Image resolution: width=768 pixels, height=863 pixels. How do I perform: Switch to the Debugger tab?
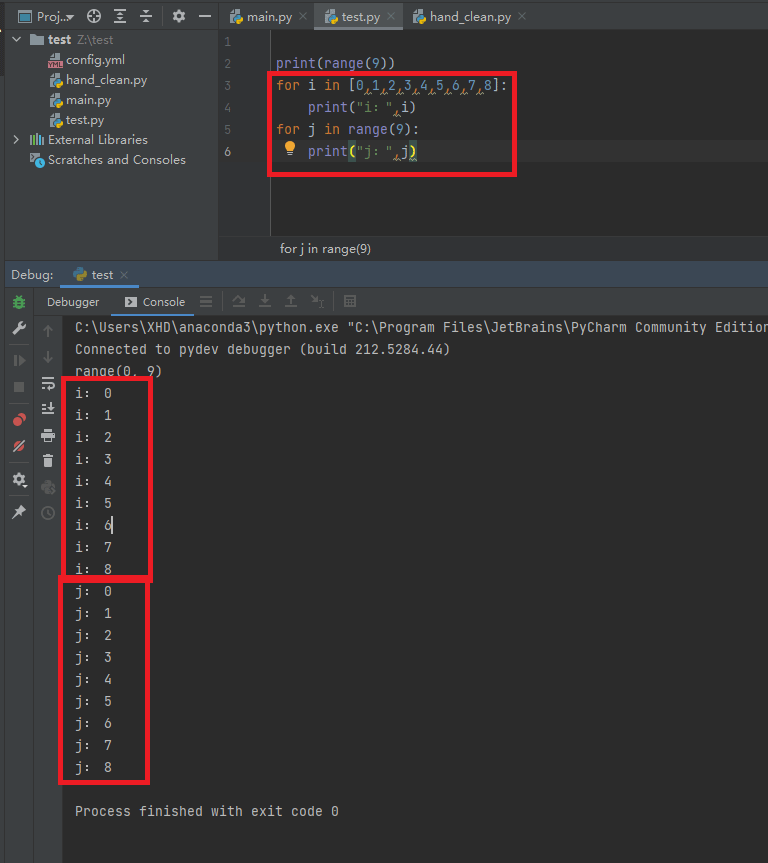click(73, 302)
